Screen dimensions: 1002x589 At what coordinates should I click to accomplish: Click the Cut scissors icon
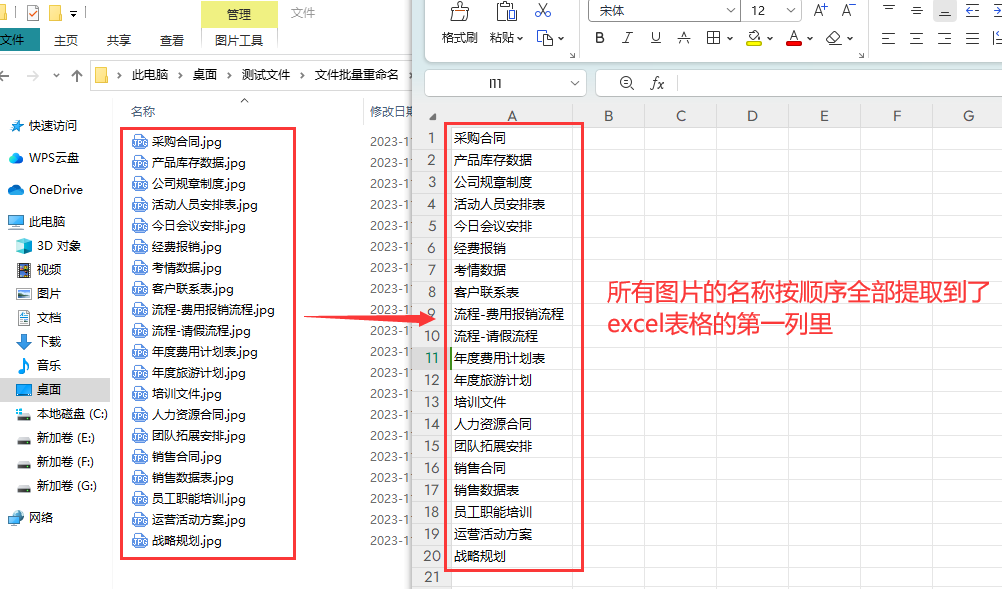point(543,11)
